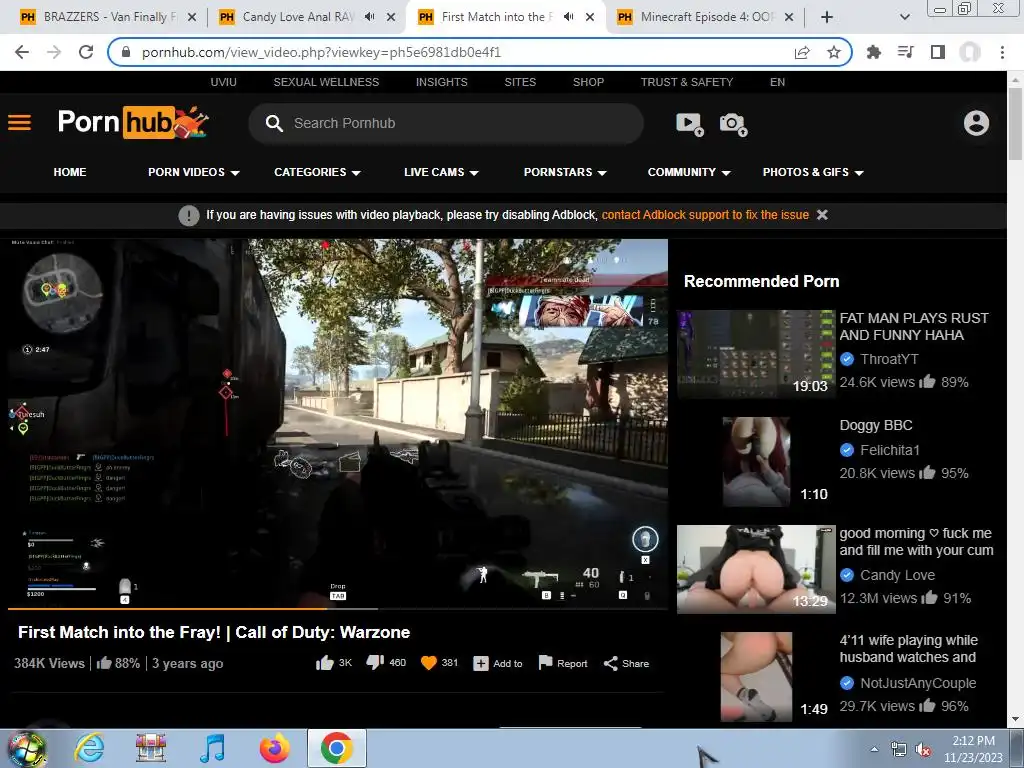The image size is (1024, 768).
Task: Mute audio on the First Match tab
Action: point(569,17)
